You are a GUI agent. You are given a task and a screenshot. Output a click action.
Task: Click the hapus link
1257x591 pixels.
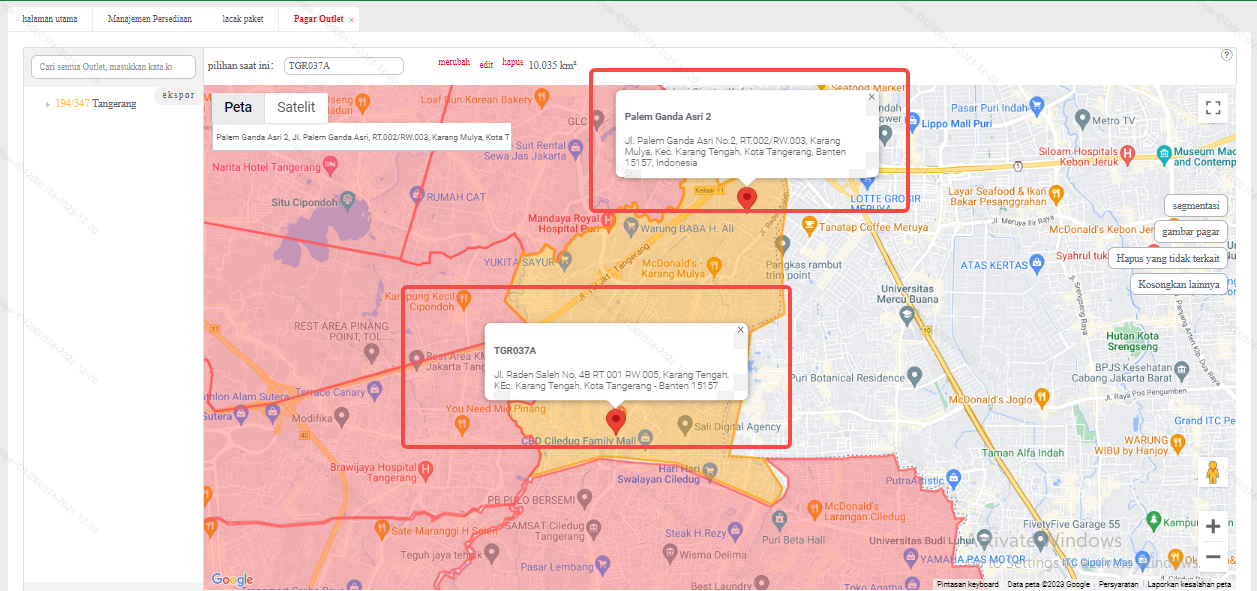(x=512, y=62)
